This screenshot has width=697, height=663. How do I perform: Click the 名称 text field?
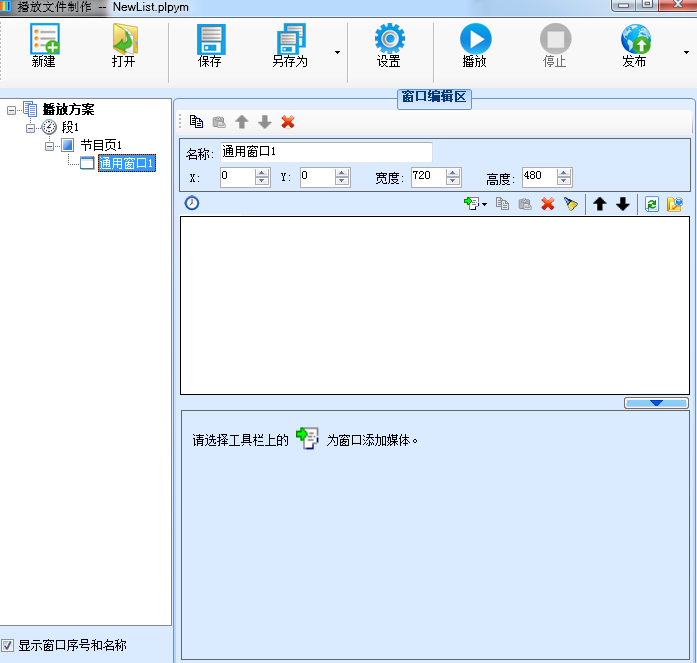(326, 152)
